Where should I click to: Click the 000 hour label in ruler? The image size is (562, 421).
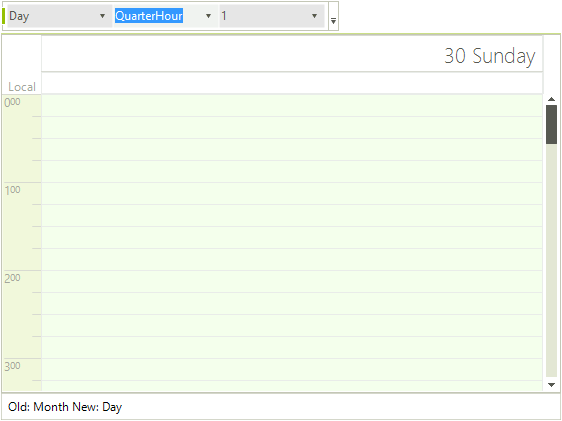tap(12, 102)
